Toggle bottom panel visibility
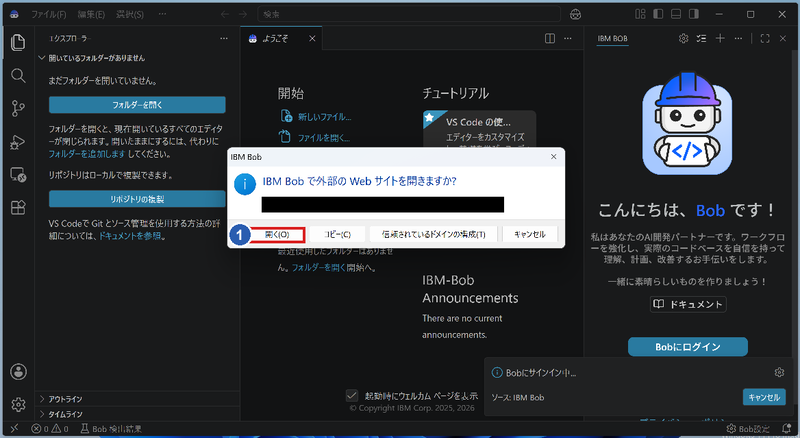800x438 pixels. point(676,14)
